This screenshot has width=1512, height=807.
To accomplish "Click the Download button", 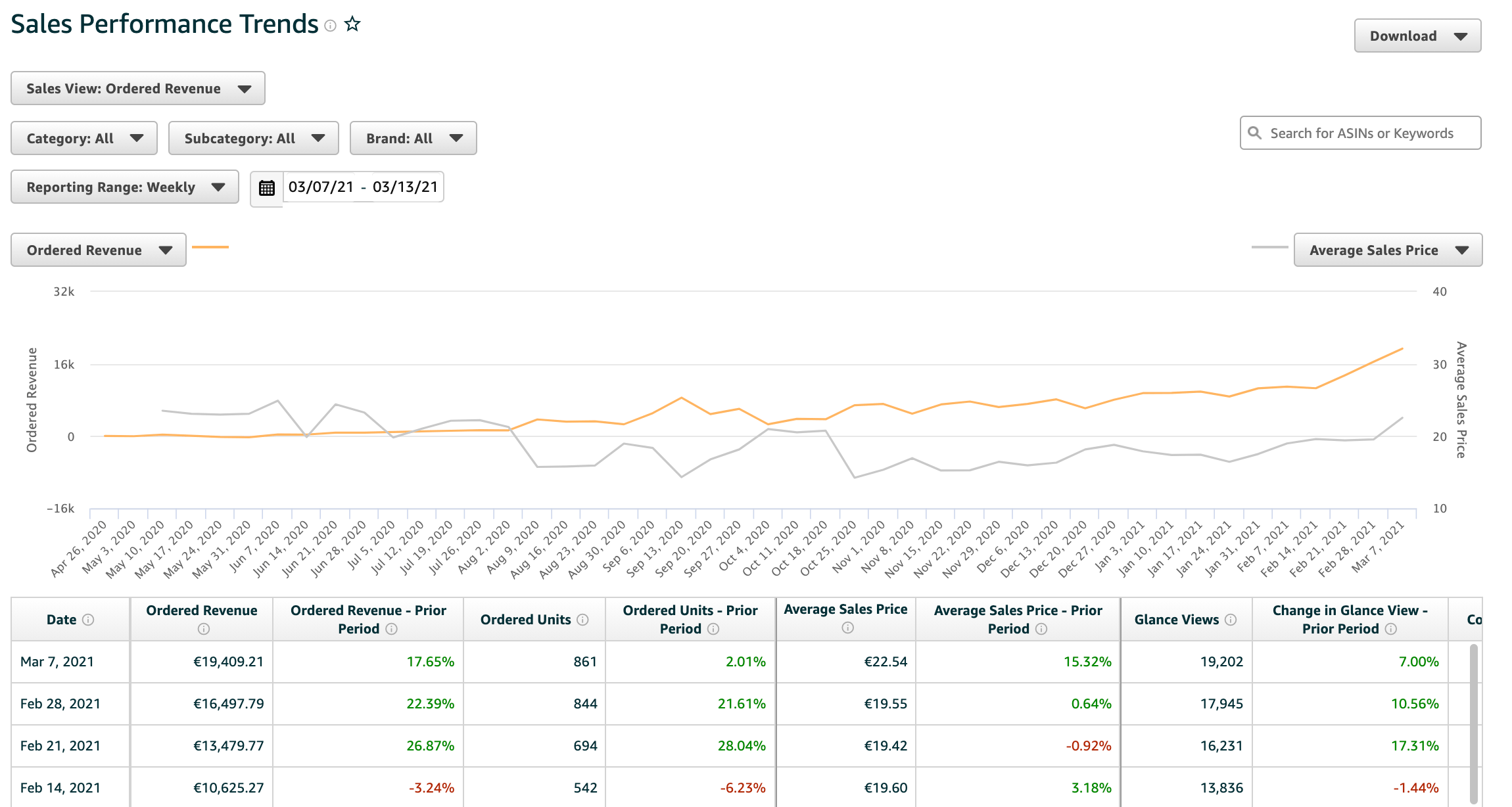I will (1417, 35).
